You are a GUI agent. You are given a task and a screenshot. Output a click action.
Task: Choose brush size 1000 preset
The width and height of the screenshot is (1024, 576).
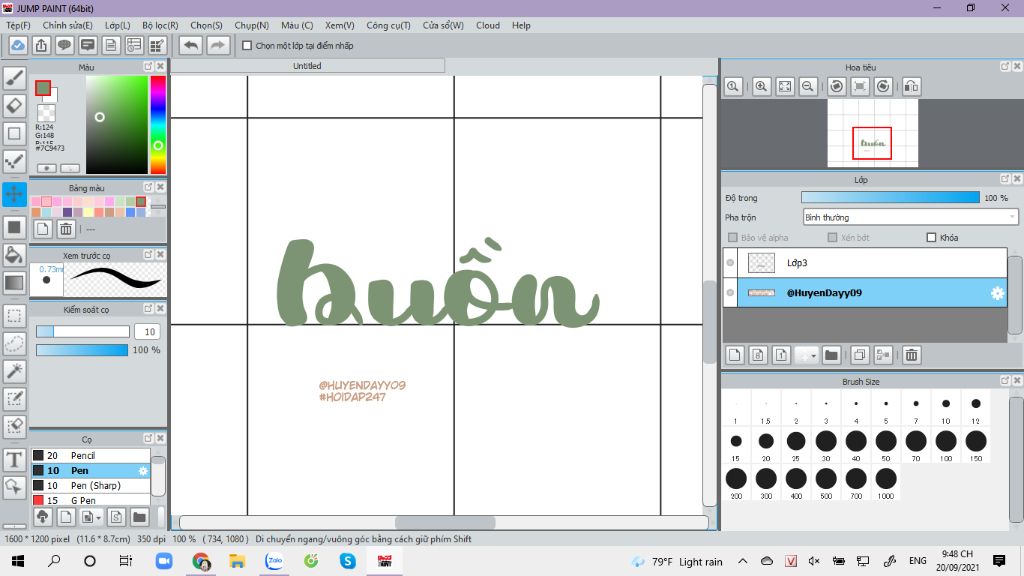pos(886,482)
